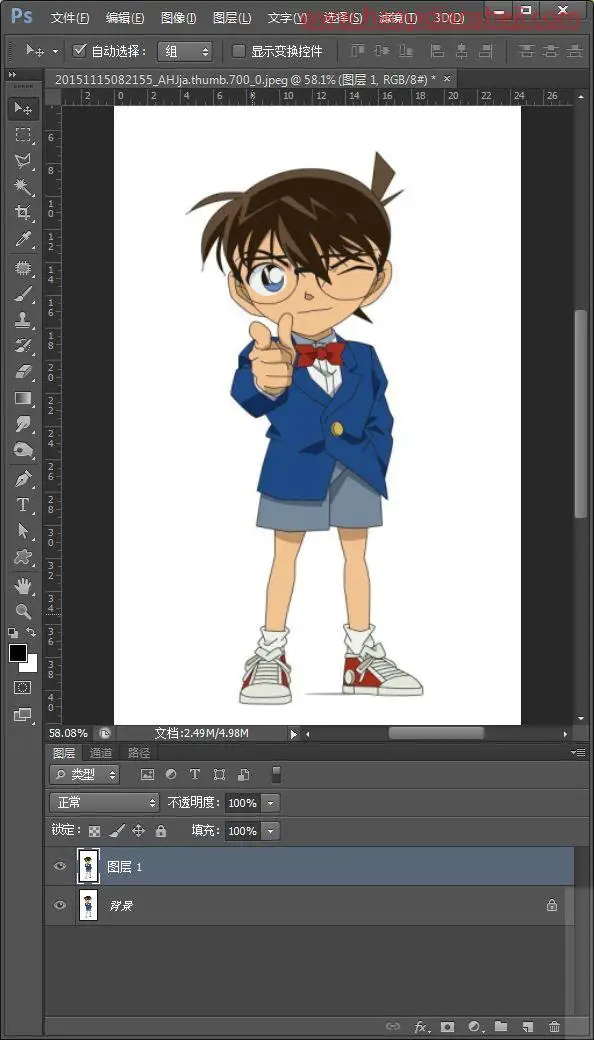The height and width of the screenshot is (1040, 594).
Task: Uncheck the 自动选择 checkbox
Action: pyautogui.click(x=80, y=50)
